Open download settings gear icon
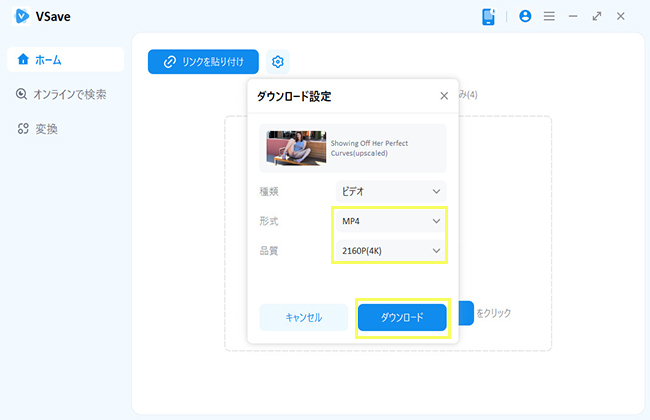Viewport: 650px width, 420px height. point(279,62)
